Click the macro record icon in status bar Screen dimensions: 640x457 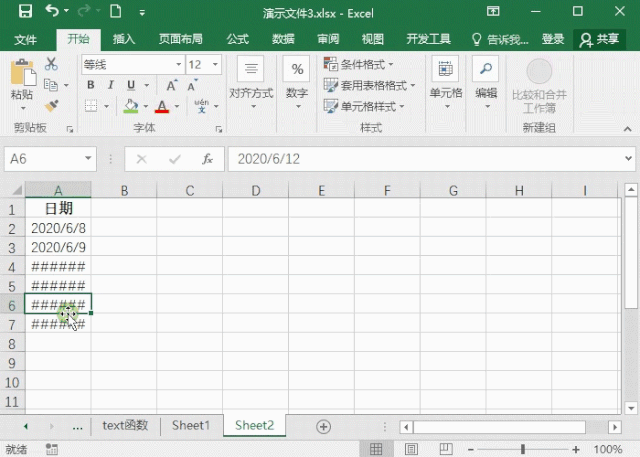(52, 449)
